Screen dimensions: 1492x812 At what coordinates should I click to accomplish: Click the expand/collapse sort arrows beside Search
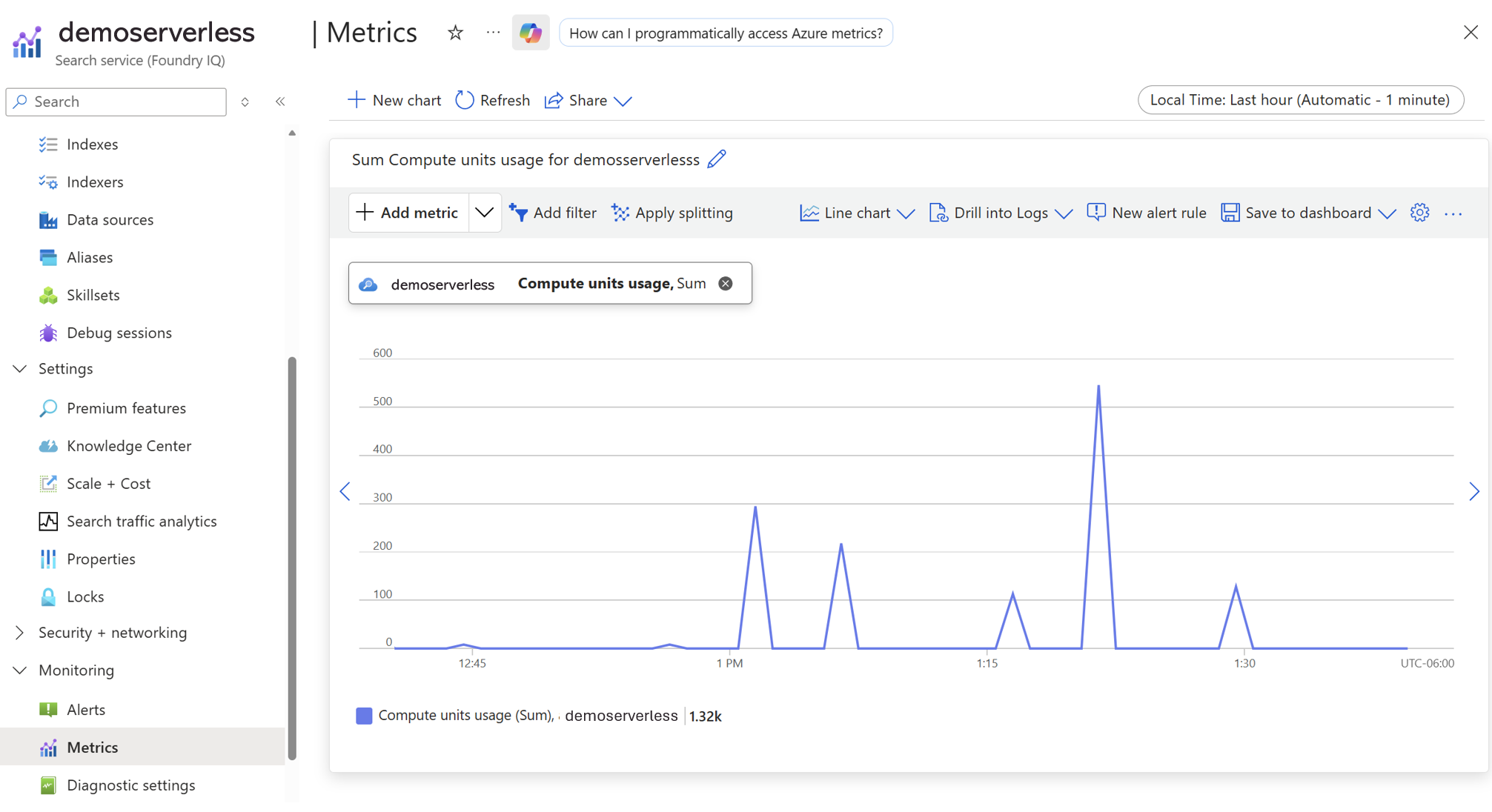click(x=245, y=101)
